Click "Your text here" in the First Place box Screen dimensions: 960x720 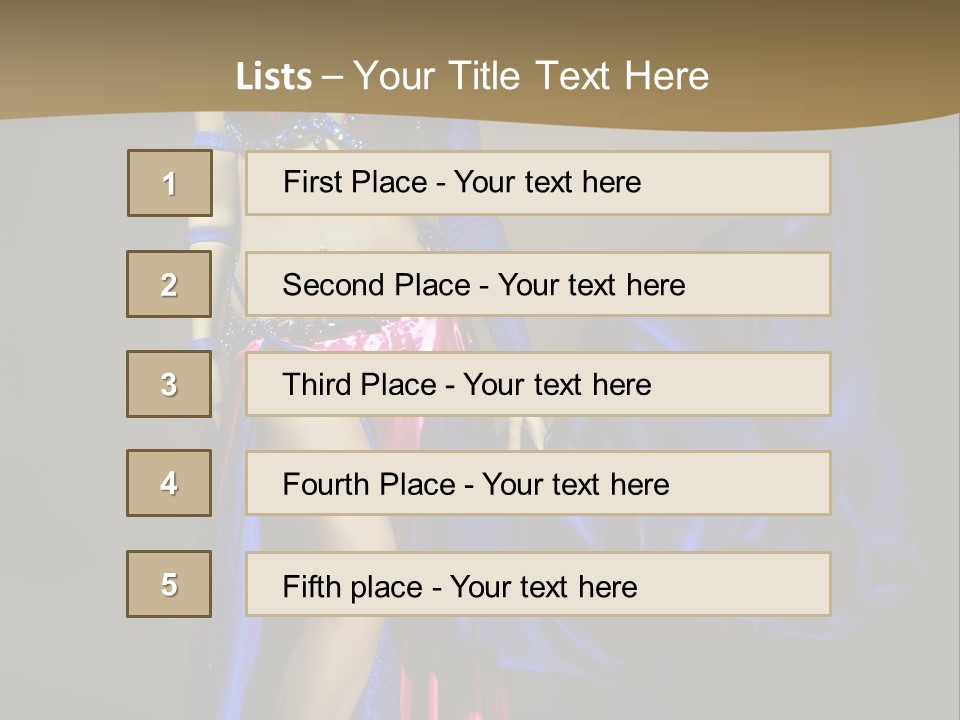547,182
